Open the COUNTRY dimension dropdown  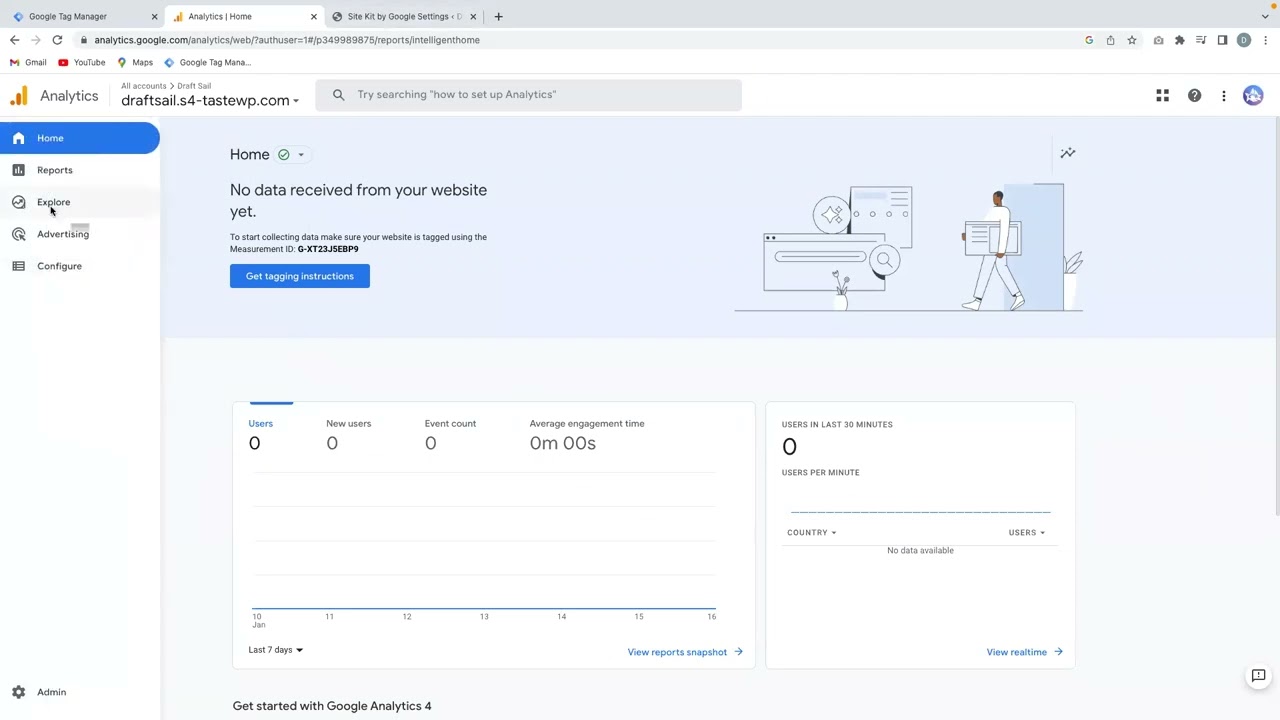click(811, 533)
